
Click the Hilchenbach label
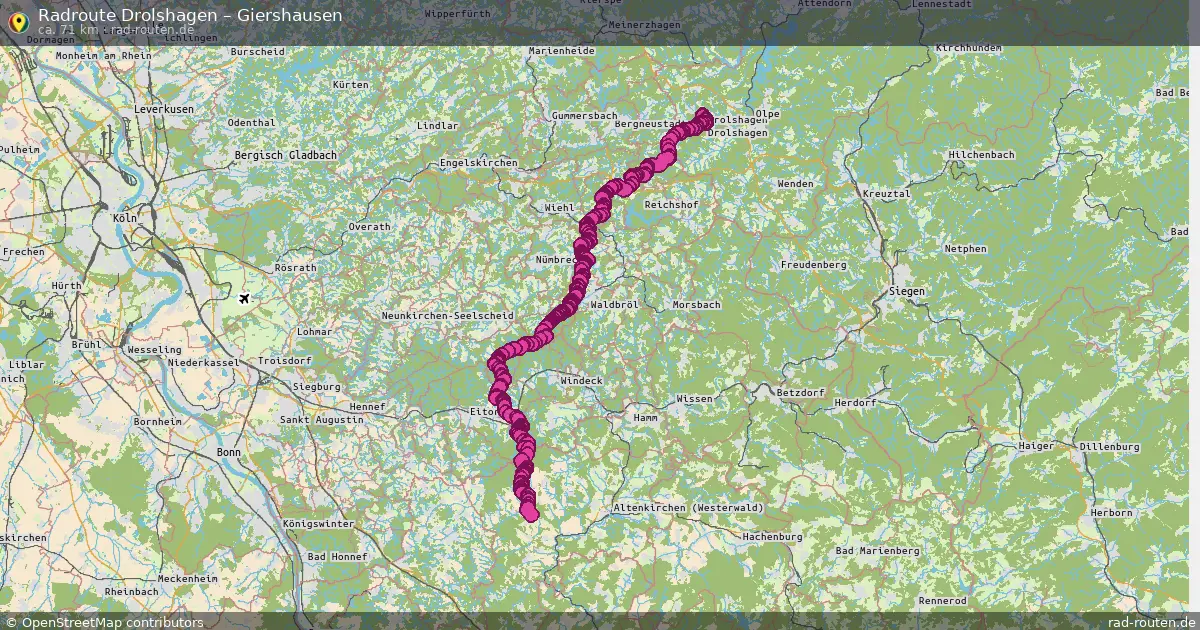(x=981, y=155)
